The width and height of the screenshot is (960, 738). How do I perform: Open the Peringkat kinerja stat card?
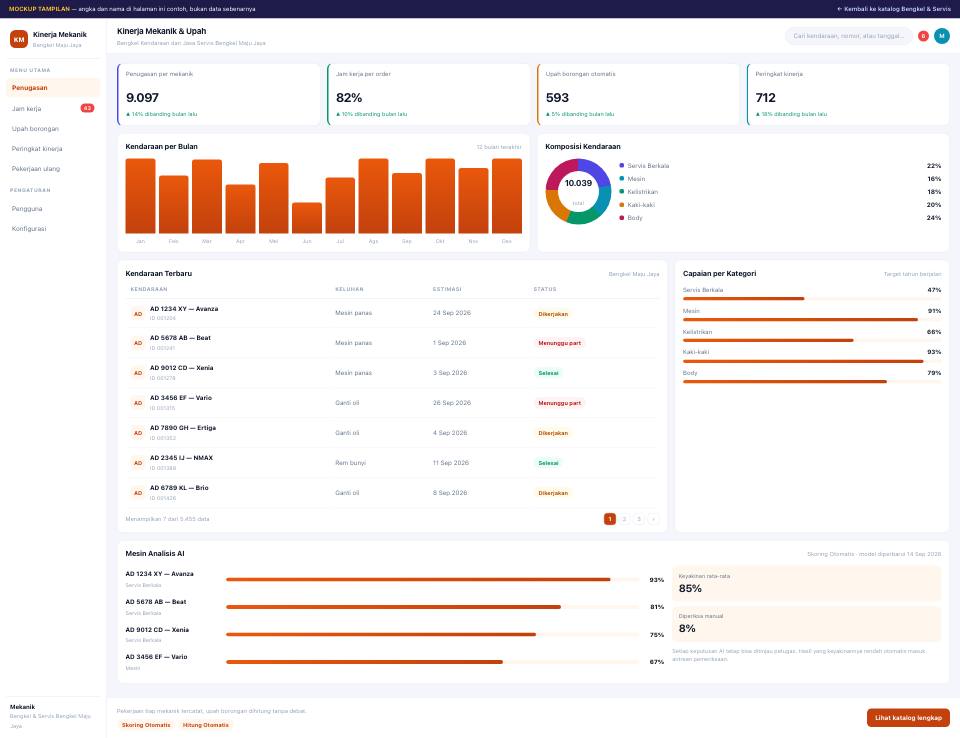[x=848, y=94]
